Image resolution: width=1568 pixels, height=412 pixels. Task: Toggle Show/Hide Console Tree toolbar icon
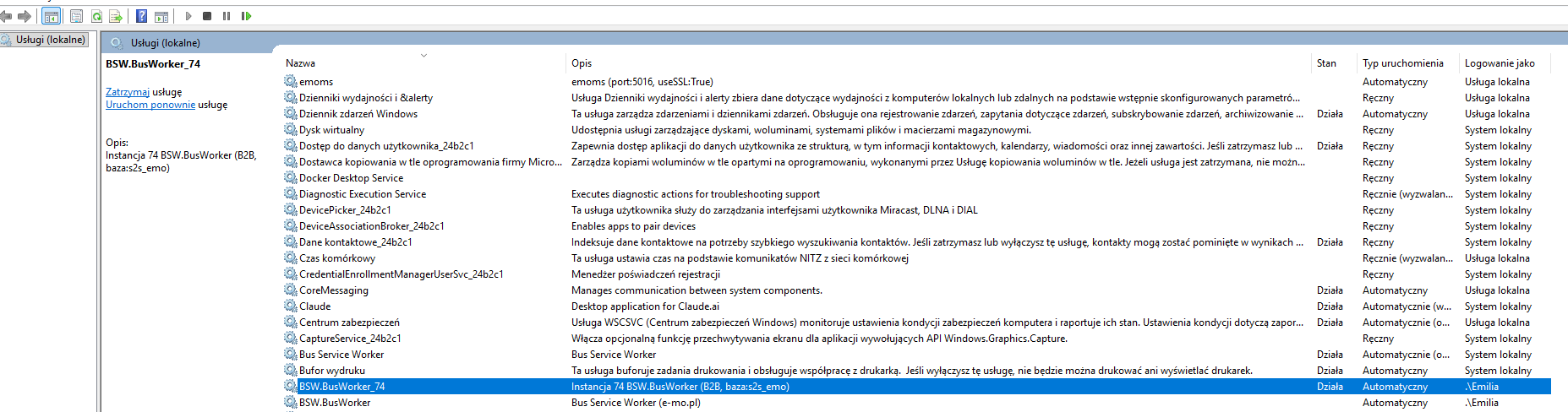pyautogui.click(x=51, y=16)
